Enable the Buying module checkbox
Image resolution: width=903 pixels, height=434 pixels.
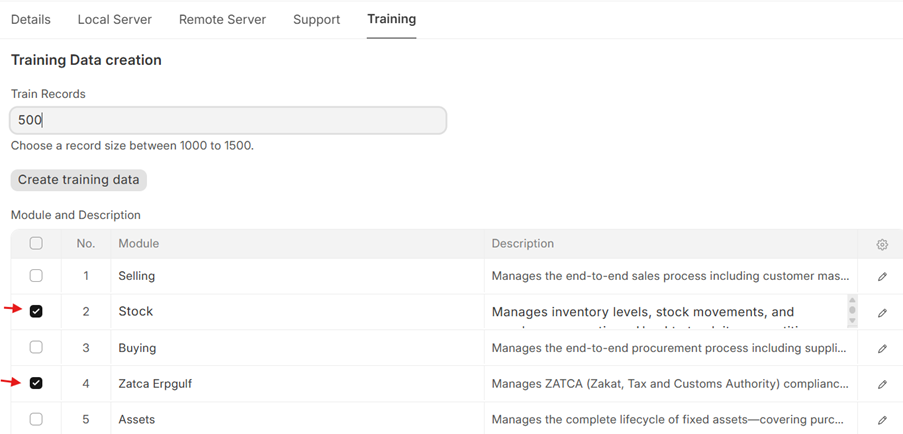point(36,347)
